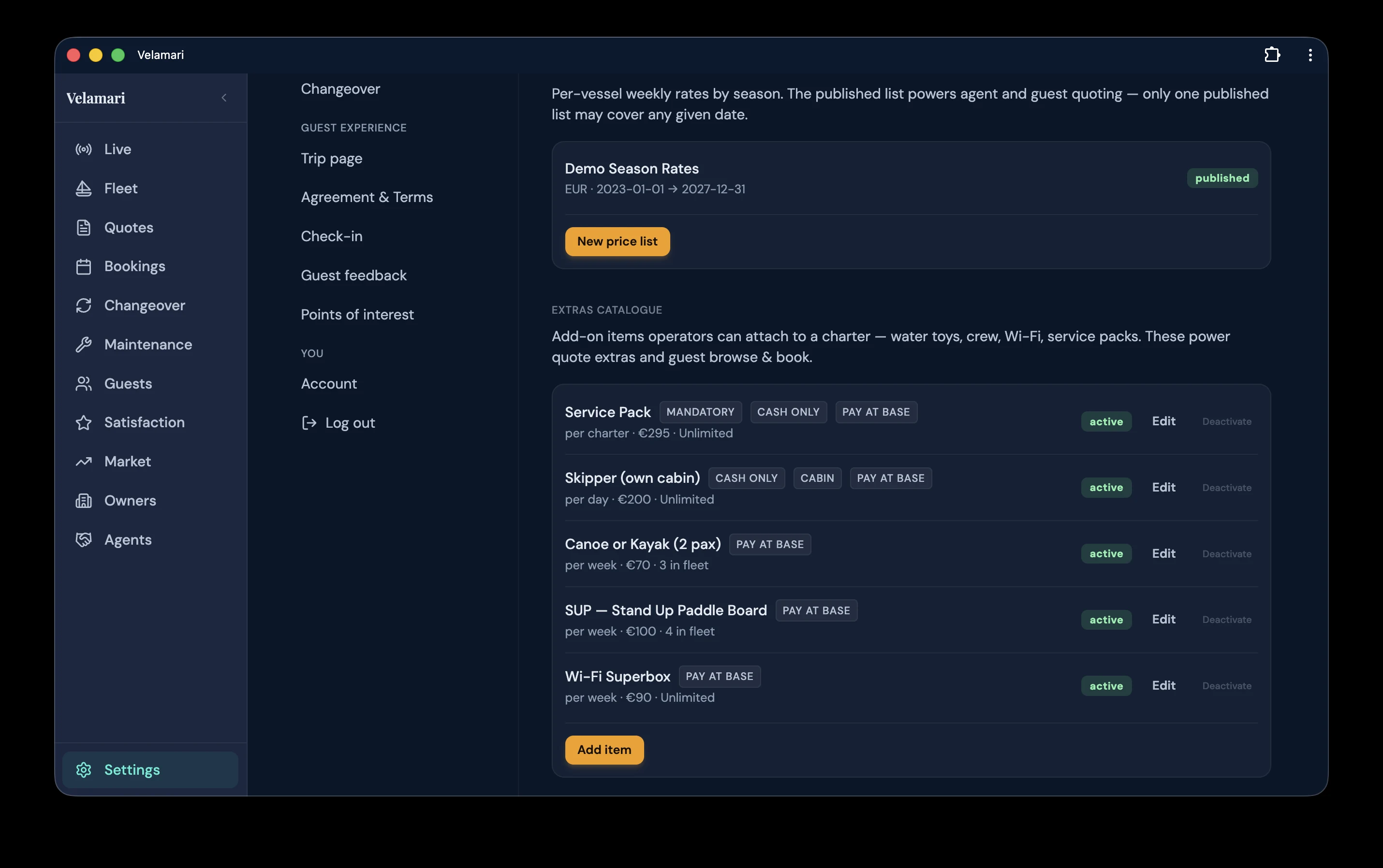Click the published status badge

click(1222, 178)
